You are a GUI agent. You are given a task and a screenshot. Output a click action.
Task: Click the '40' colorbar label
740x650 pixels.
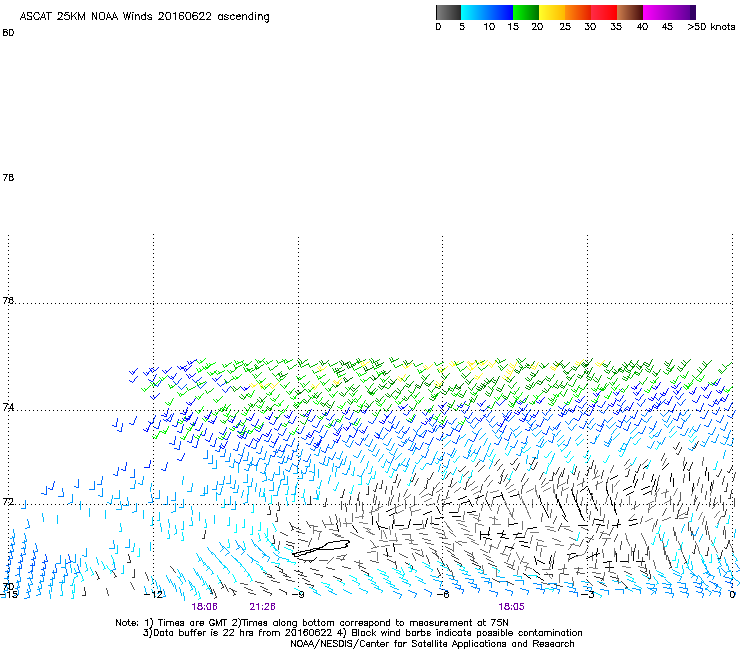pos(642,27)
